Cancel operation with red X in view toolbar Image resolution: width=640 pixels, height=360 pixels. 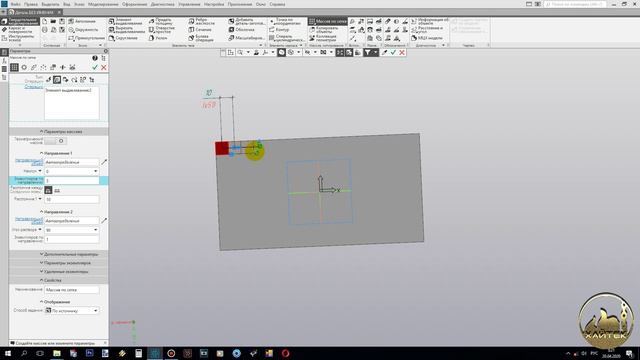pos(402,53)
